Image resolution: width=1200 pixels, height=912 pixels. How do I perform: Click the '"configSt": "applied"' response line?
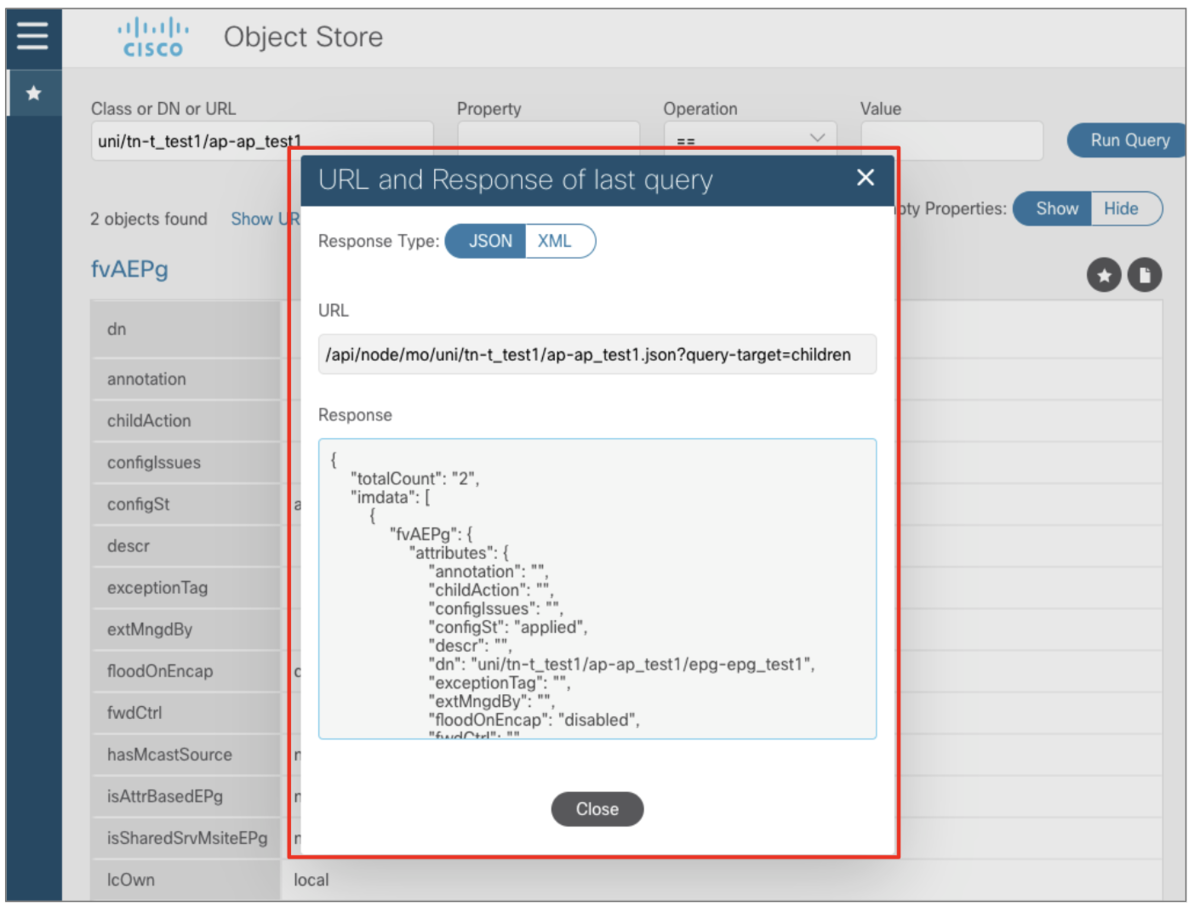coord(508,627)
